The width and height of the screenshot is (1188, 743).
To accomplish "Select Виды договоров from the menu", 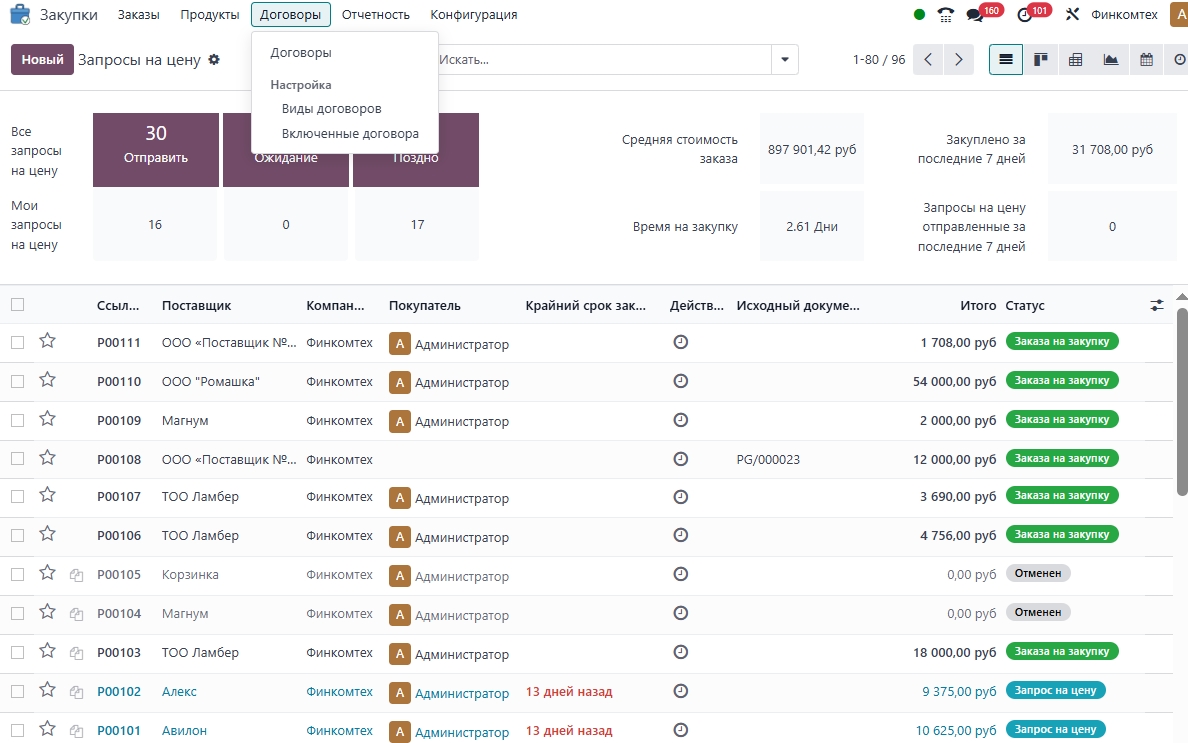I will 331,108.
